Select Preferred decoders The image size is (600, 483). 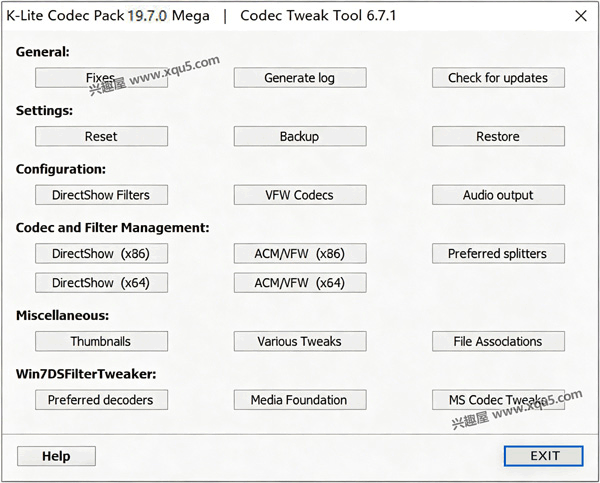[x=101, y=400]
